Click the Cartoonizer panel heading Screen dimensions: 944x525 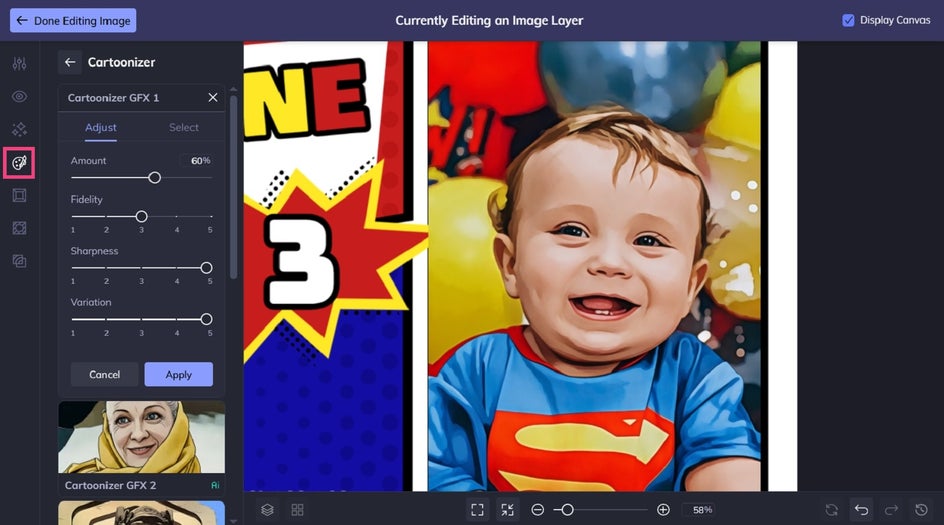pos(121,62)
